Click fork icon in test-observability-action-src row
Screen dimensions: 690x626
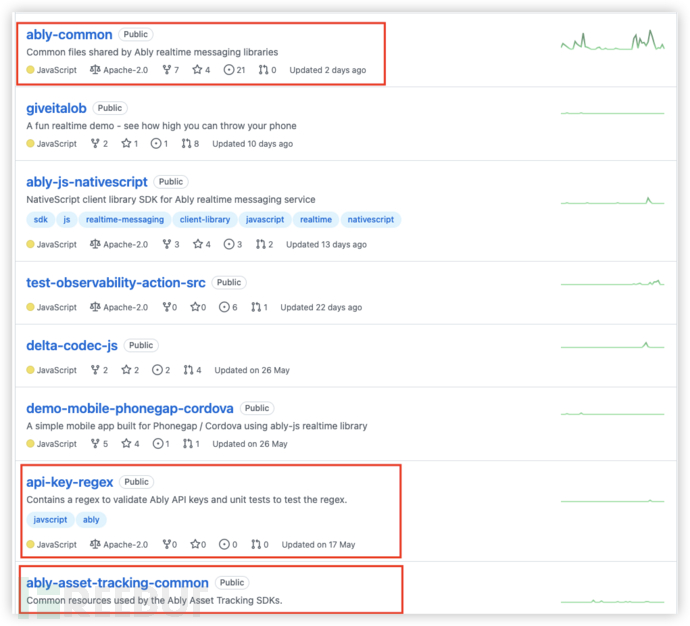pos(167,307)
